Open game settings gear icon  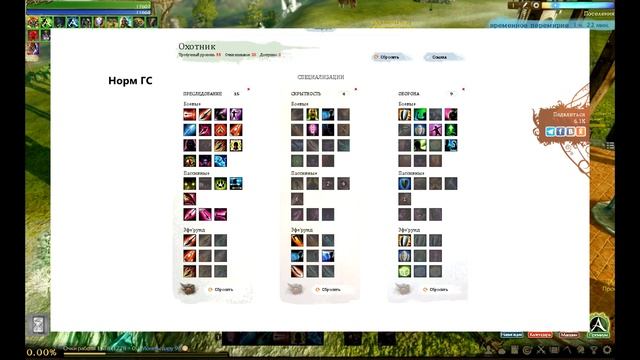pyautogui.click(x=607, y=350)
